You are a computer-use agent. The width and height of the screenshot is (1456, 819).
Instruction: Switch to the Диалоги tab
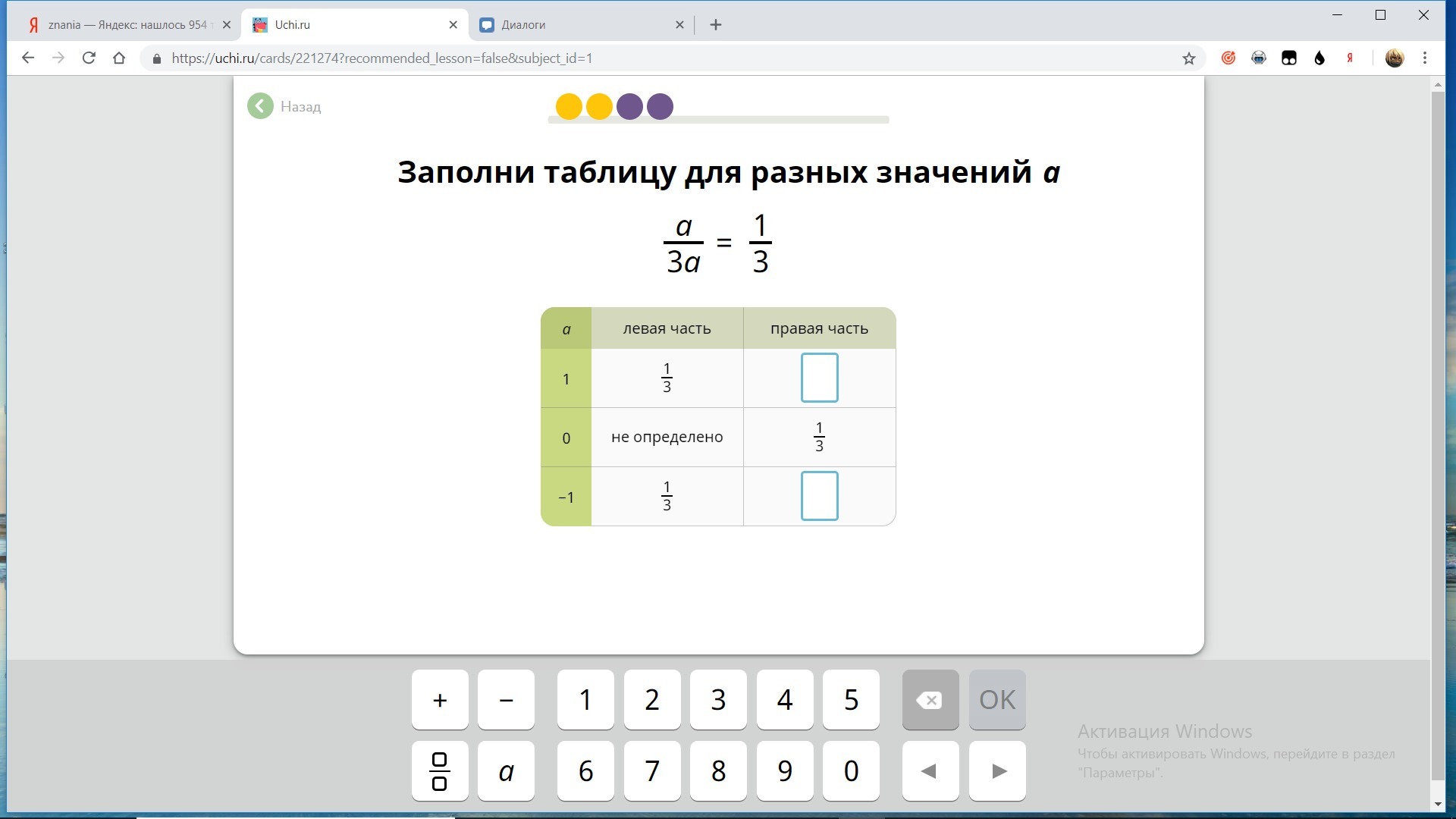pyautogui.click(x=580, y=25)
